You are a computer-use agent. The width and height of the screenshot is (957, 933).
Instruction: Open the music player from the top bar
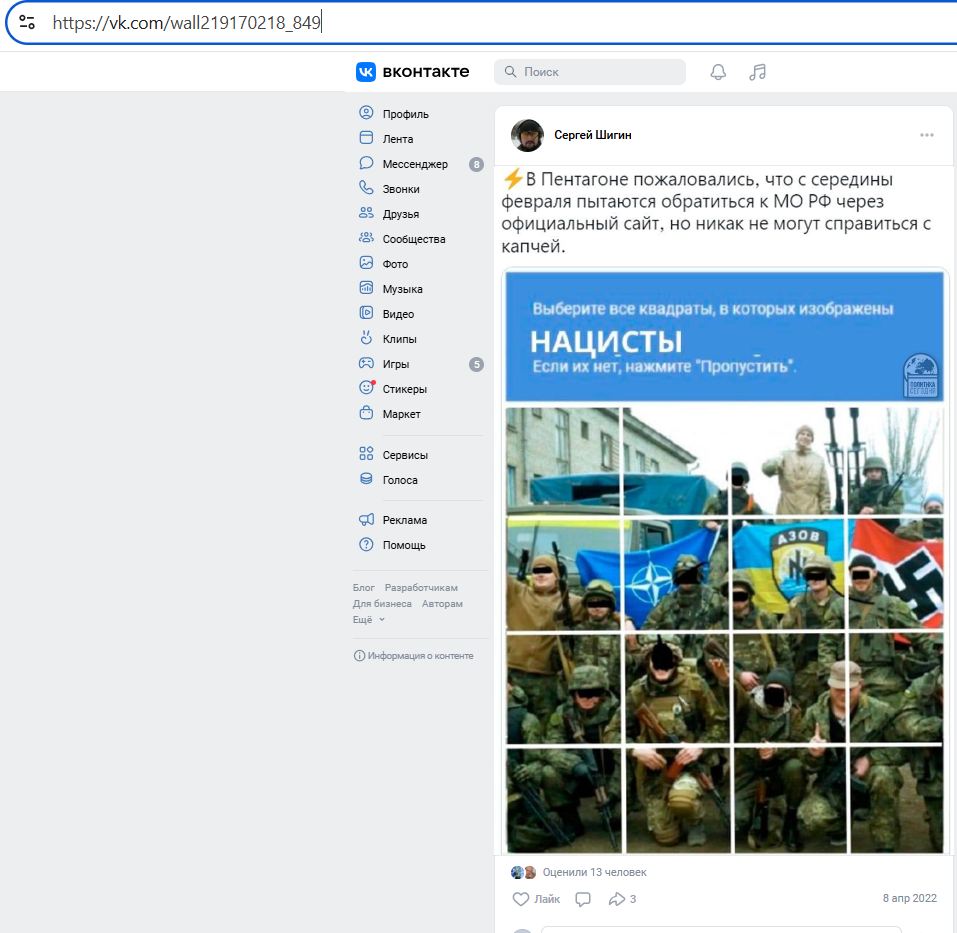(x=757, y=71)
